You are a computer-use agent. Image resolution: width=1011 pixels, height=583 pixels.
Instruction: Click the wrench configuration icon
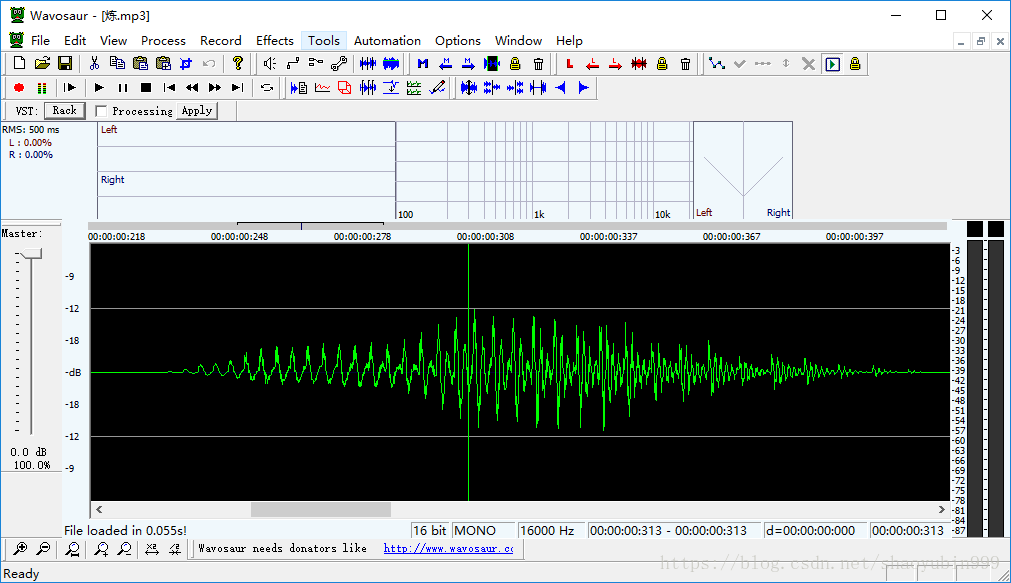point(339,63)
